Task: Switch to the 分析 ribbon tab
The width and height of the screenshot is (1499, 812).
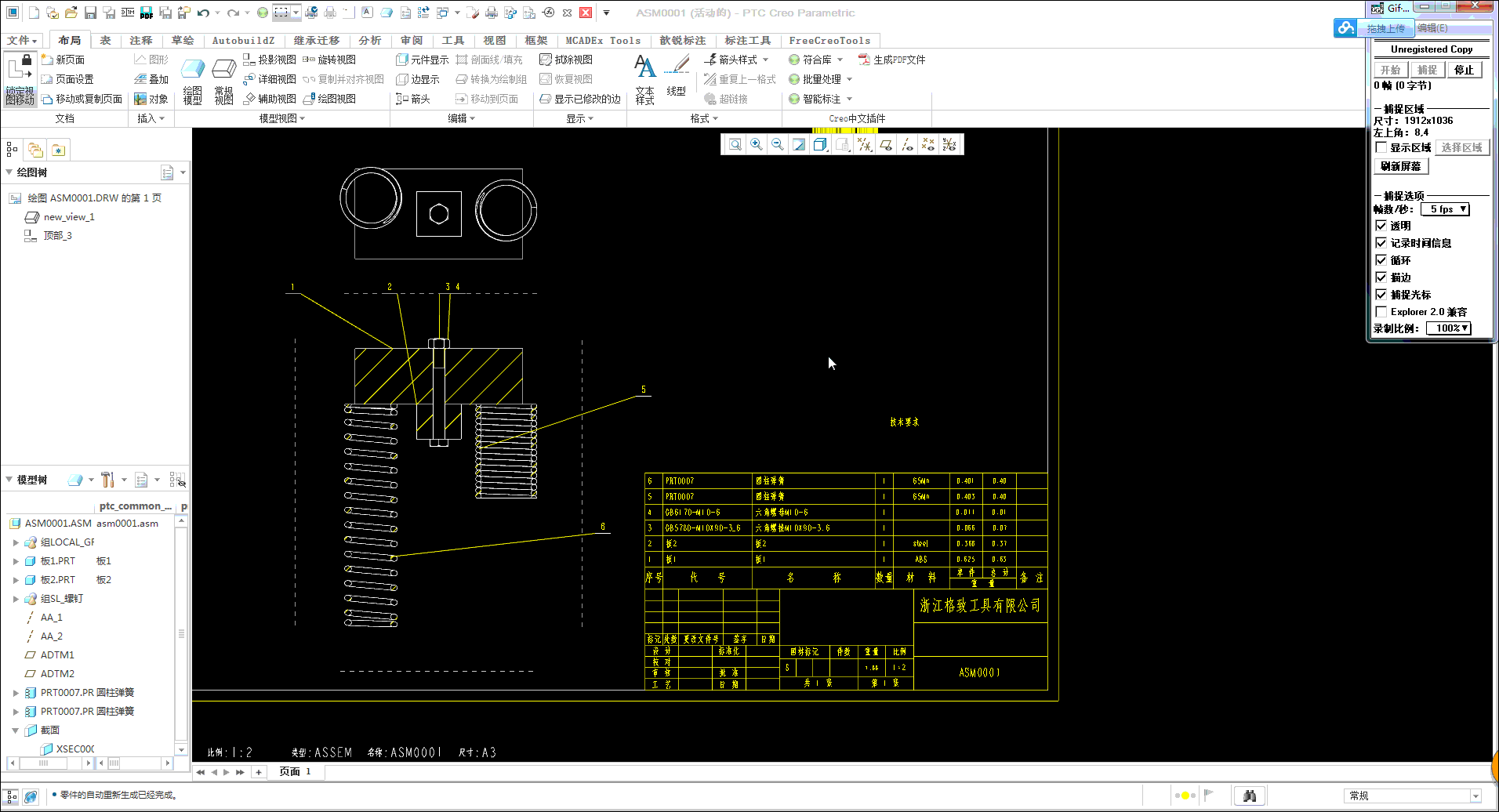Action: click(x=370, y=40)
